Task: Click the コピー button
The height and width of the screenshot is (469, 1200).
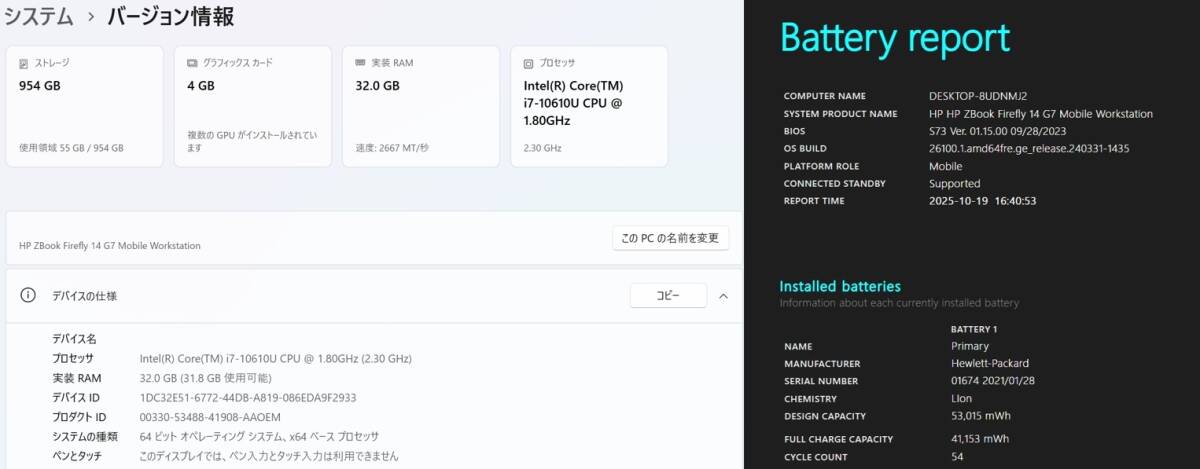Action: coord(668,296)
